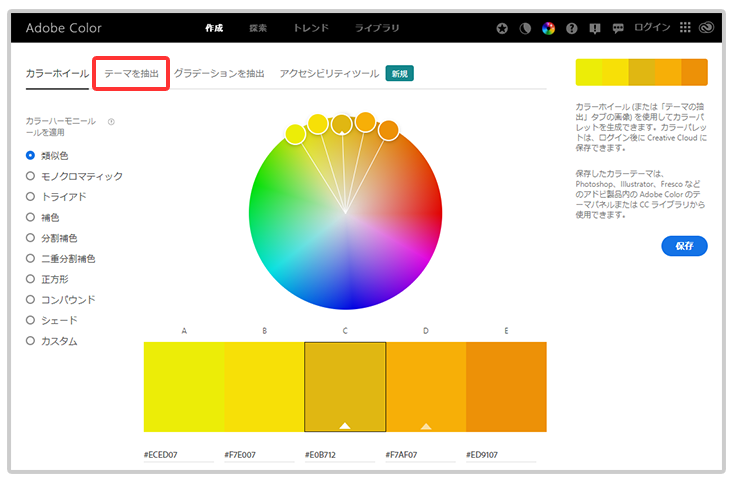This screenshot has width=732, height=486.
Task: Click first yellow swatch in top-right palette preview
Action: tap(589, 72)
